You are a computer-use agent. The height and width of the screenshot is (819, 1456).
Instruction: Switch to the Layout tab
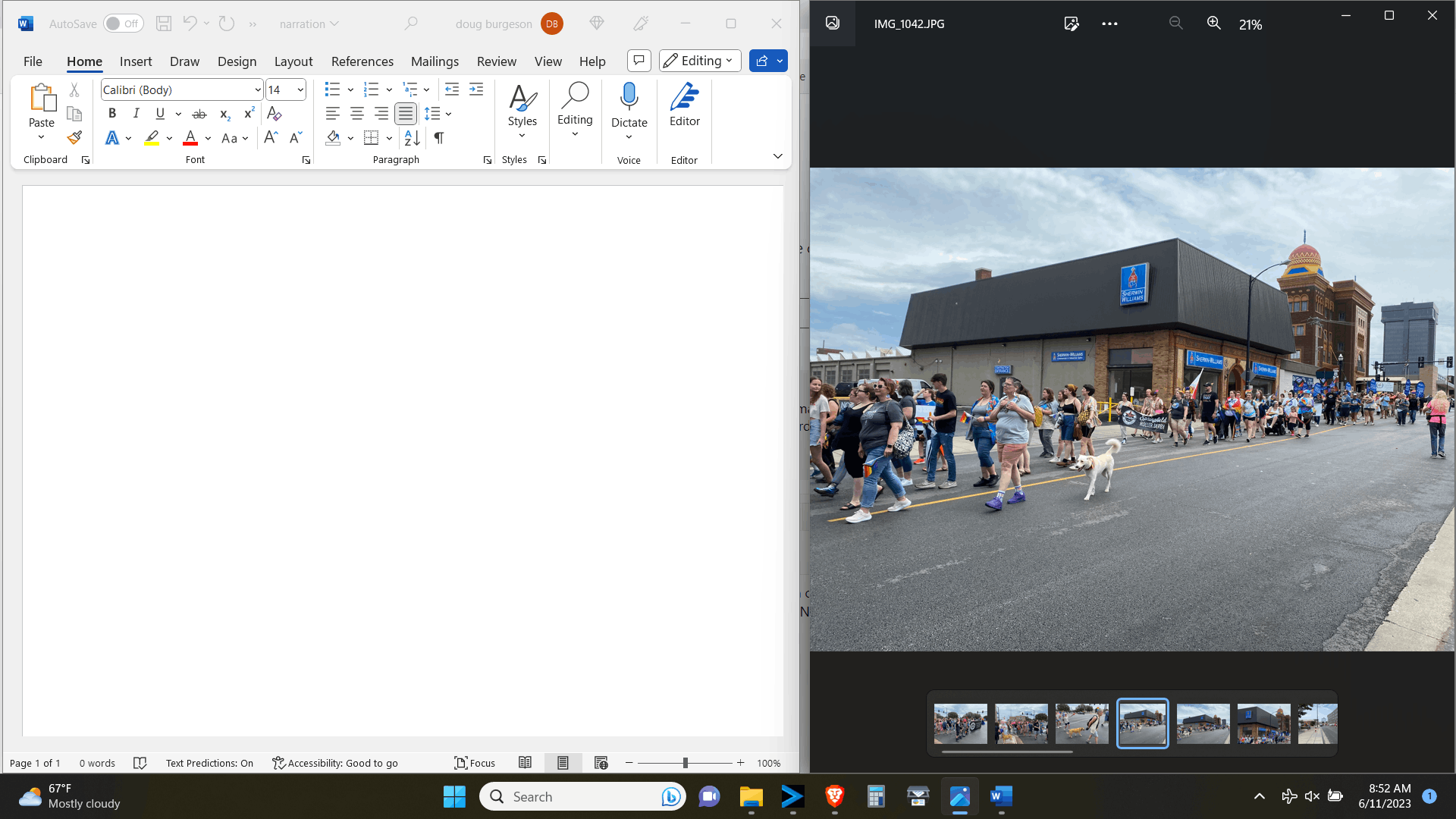click(293, 61)
